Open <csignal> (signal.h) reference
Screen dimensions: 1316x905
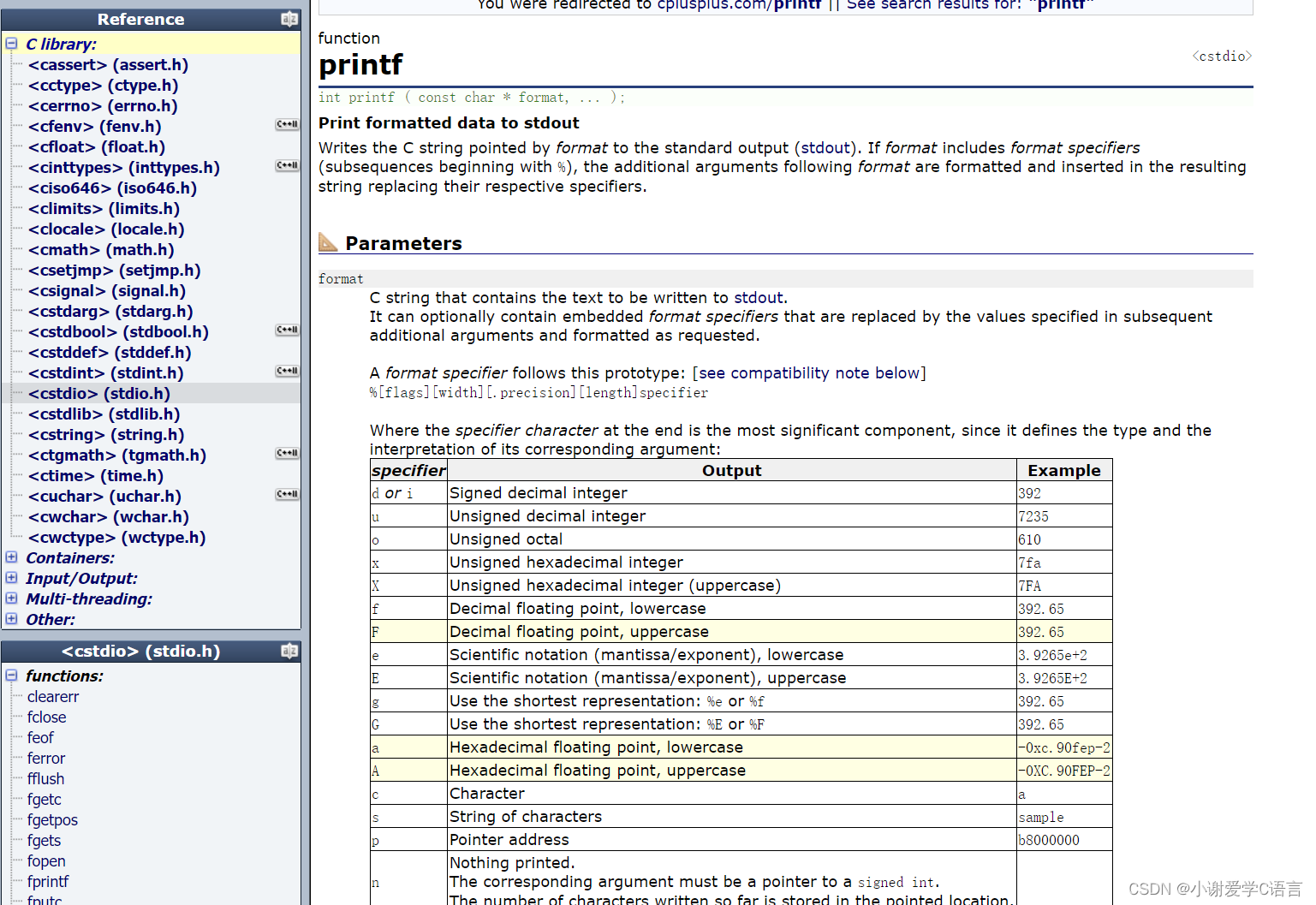pyautogui.click(x=107, y=291)
